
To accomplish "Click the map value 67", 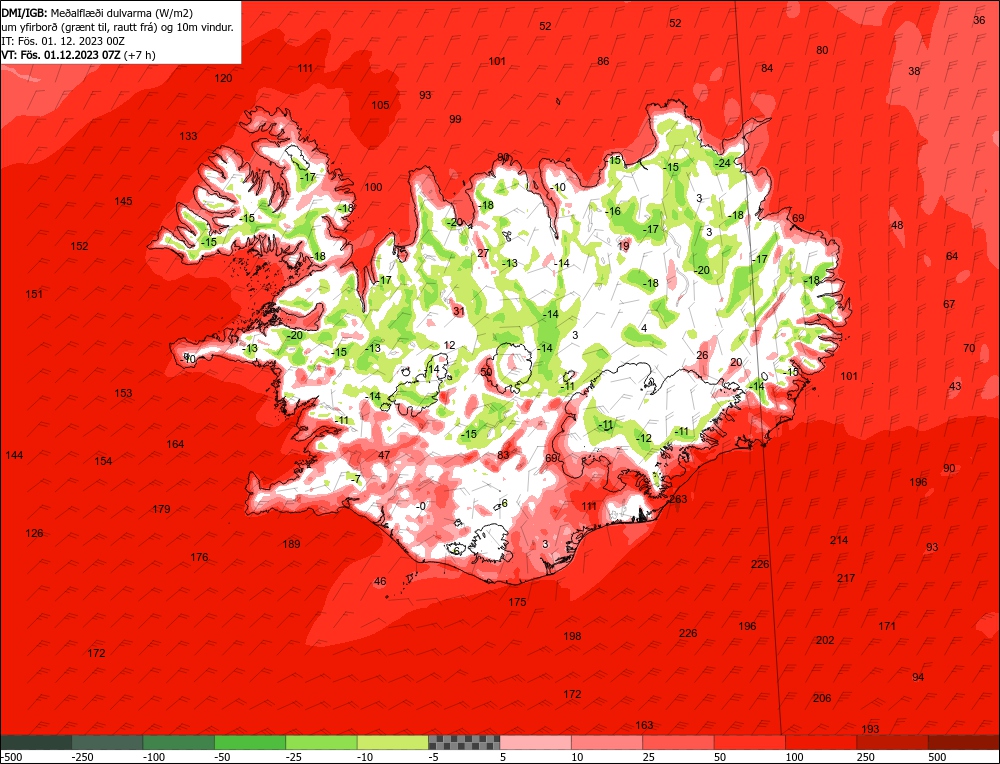I will click(x=949, y=304).
